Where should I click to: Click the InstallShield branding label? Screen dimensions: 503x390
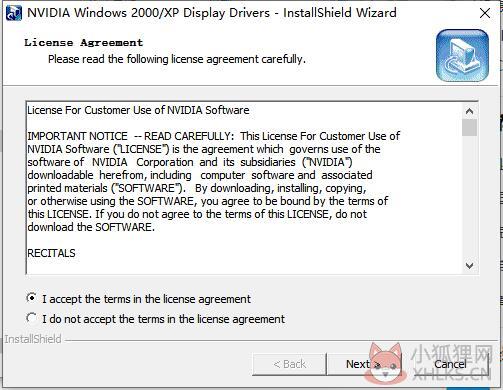33,339
